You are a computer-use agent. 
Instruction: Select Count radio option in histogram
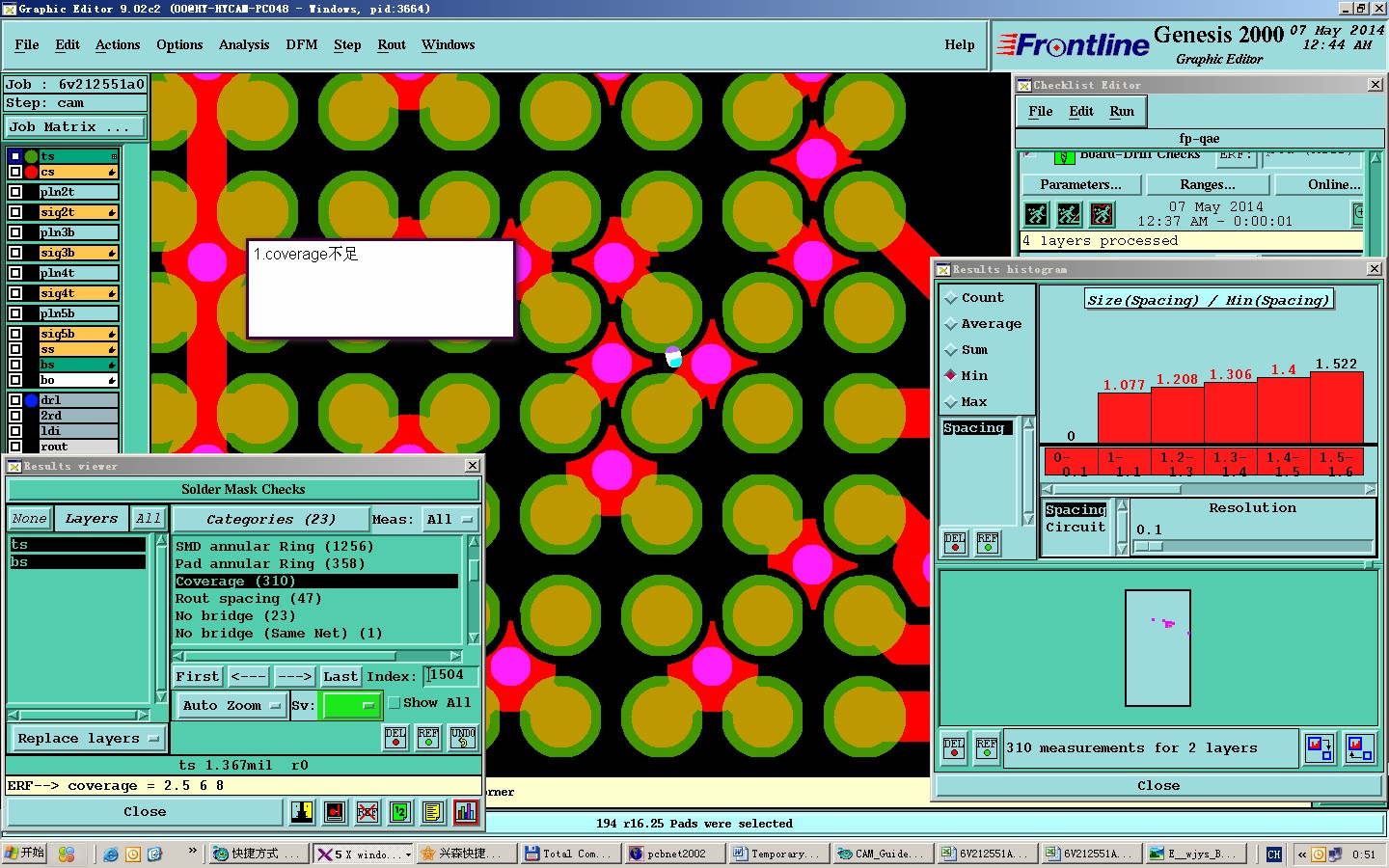[x=951, y=298]
